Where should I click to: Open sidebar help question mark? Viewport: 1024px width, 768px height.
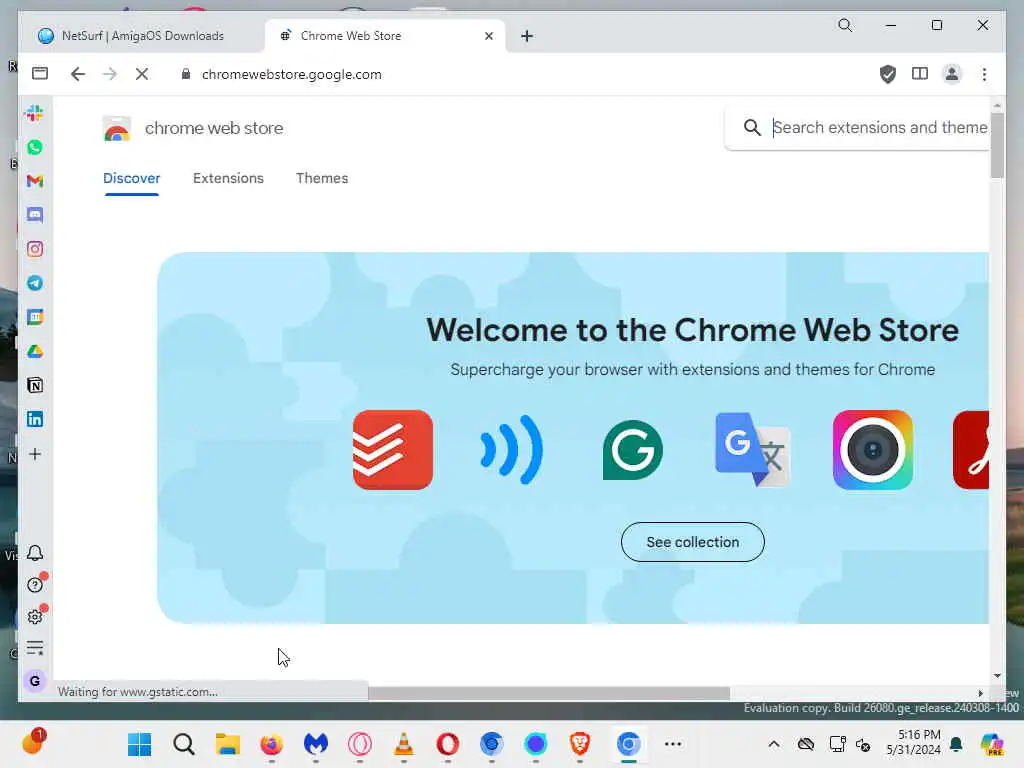click(x=35, y=584)
